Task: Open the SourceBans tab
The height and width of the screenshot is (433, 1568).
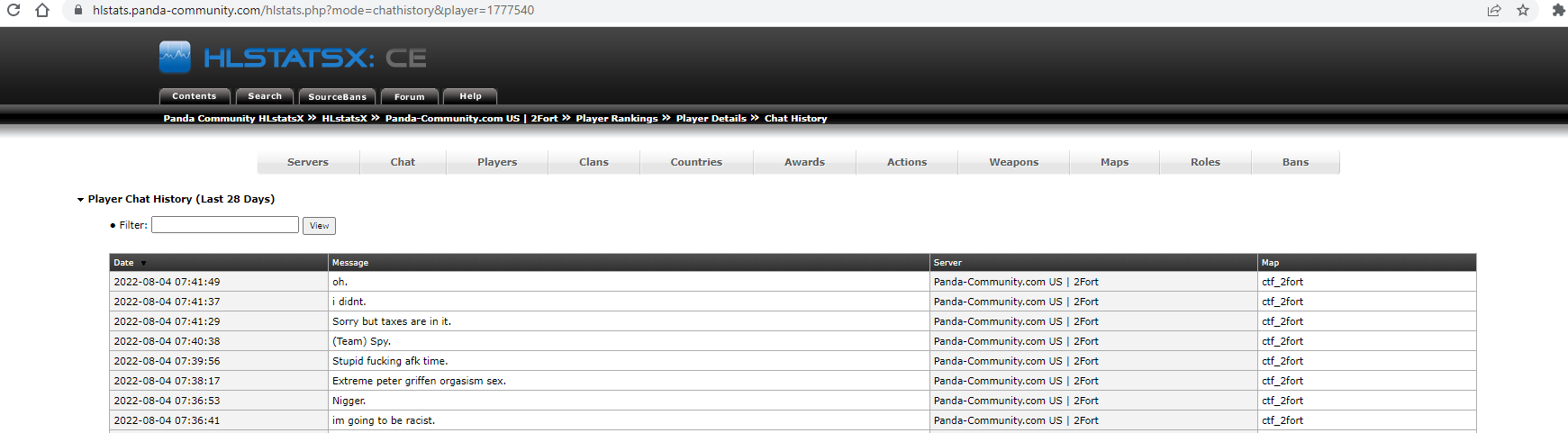Action: [337, 96]
